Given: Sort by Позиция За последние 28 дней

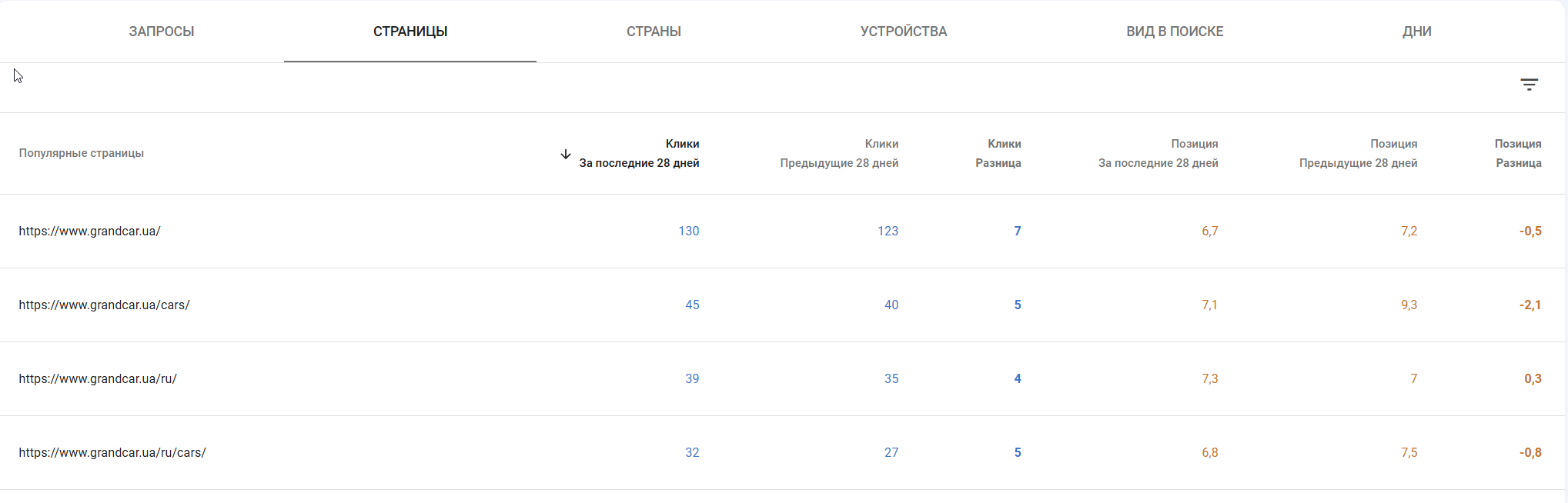Looking at the screenshot, I should (x=1158, y=154).
